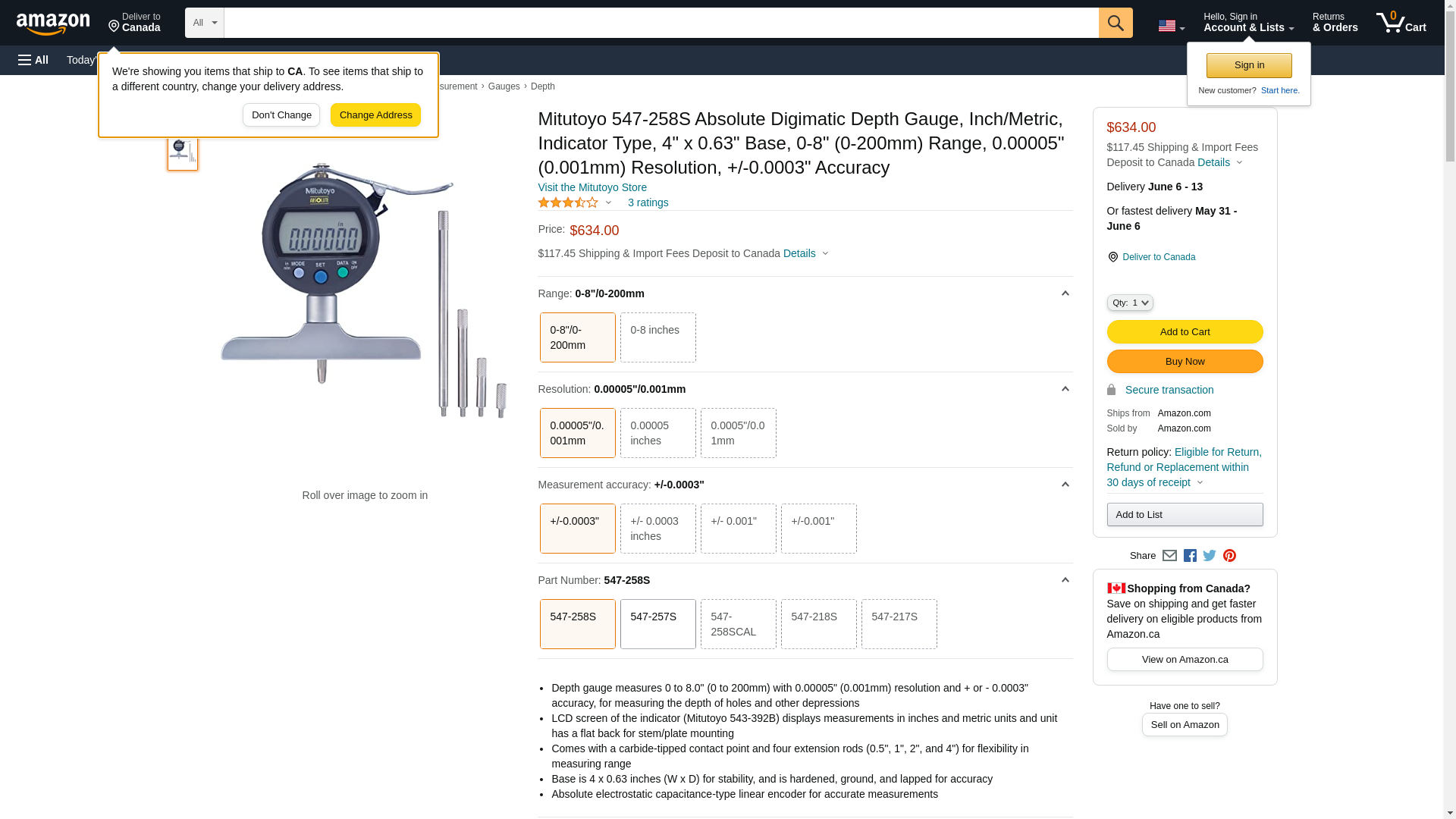Share product on Pinterest icon

pos(1229,556)
